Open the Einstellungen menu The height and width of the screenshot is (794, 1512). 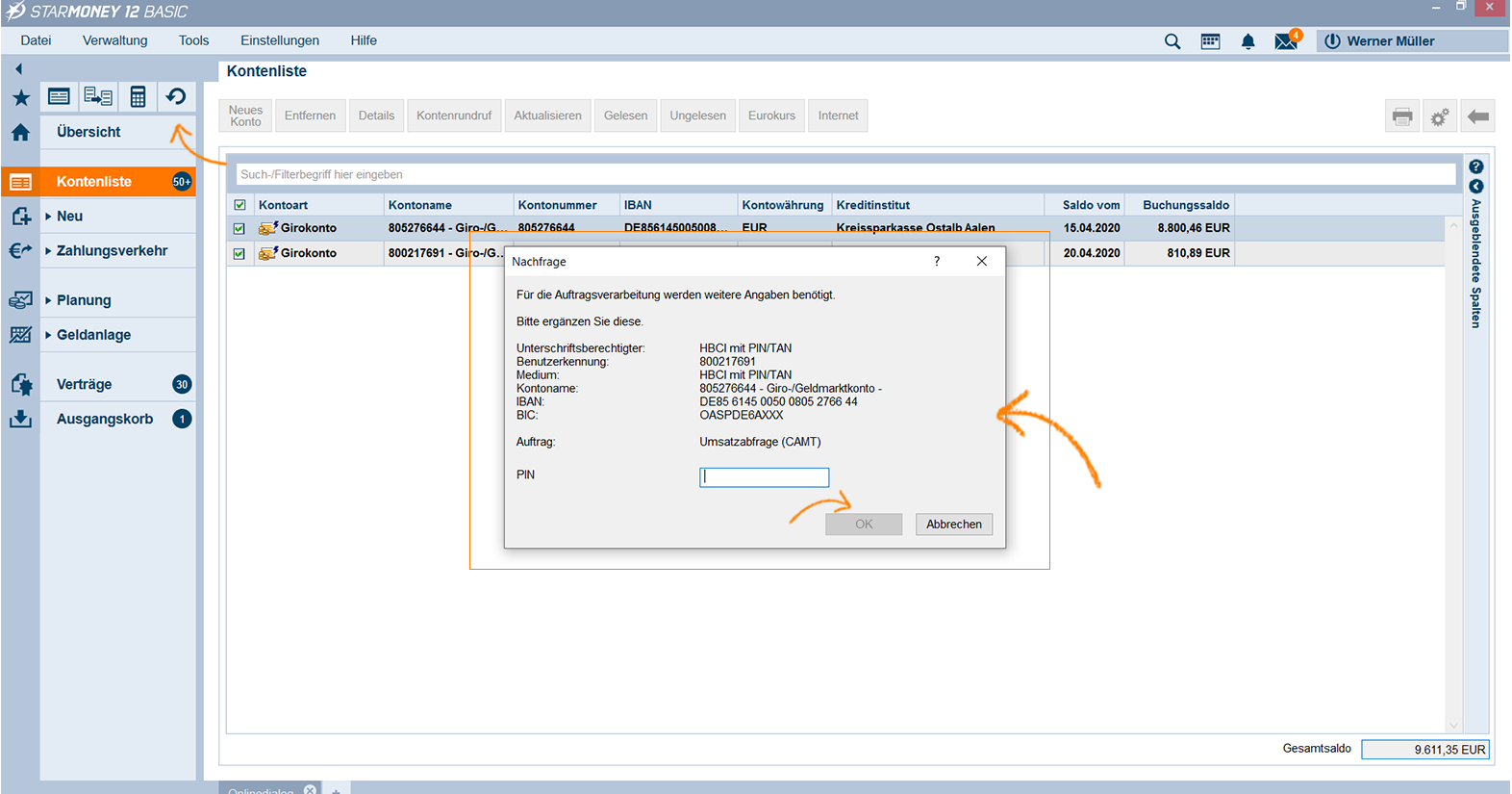point(279,40)
